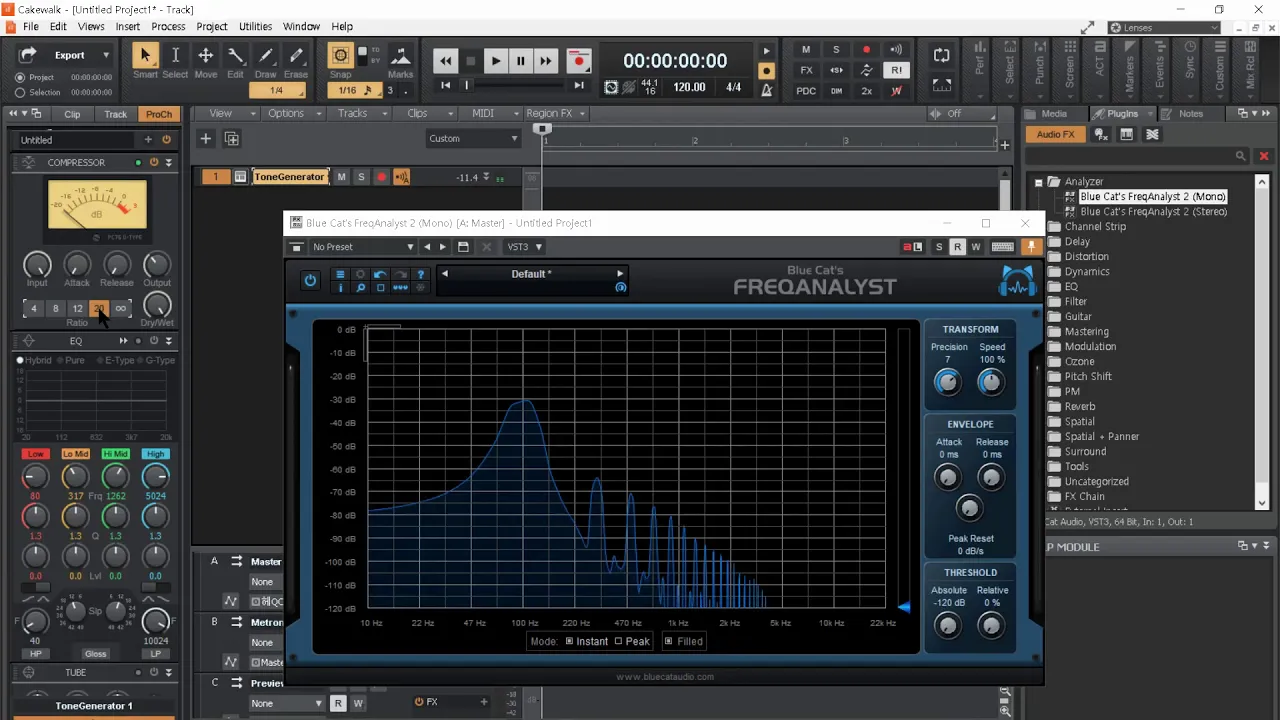The height and width of the screenshot is (720, 1280).
Task: Click the Pause transport button
Action: (x=520, y=61)
